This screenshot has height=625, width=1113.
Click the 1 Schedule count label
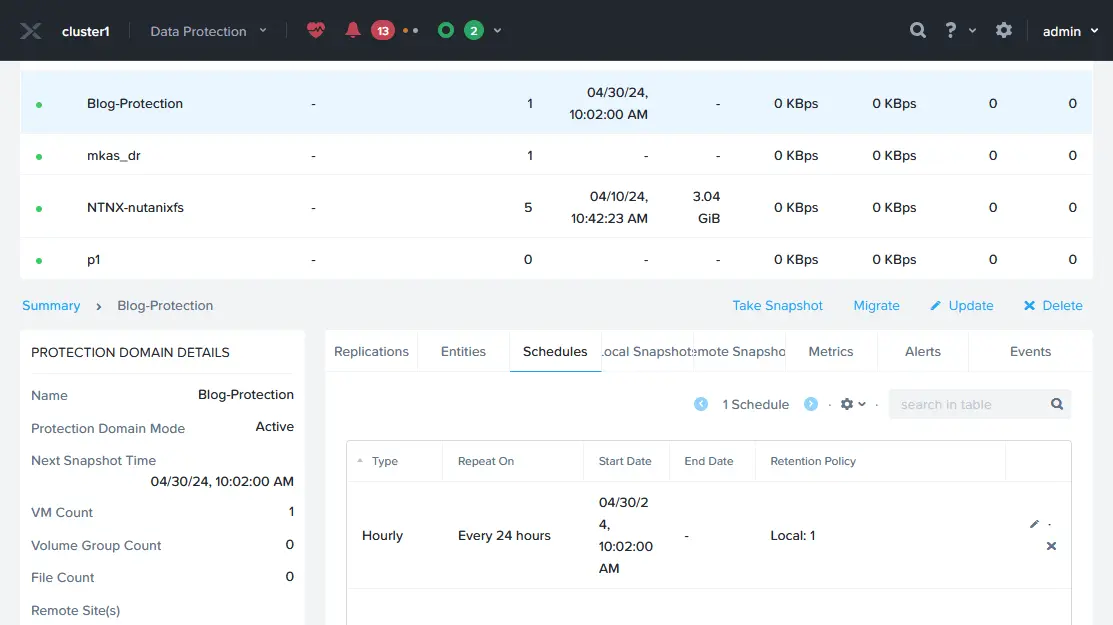755,404
